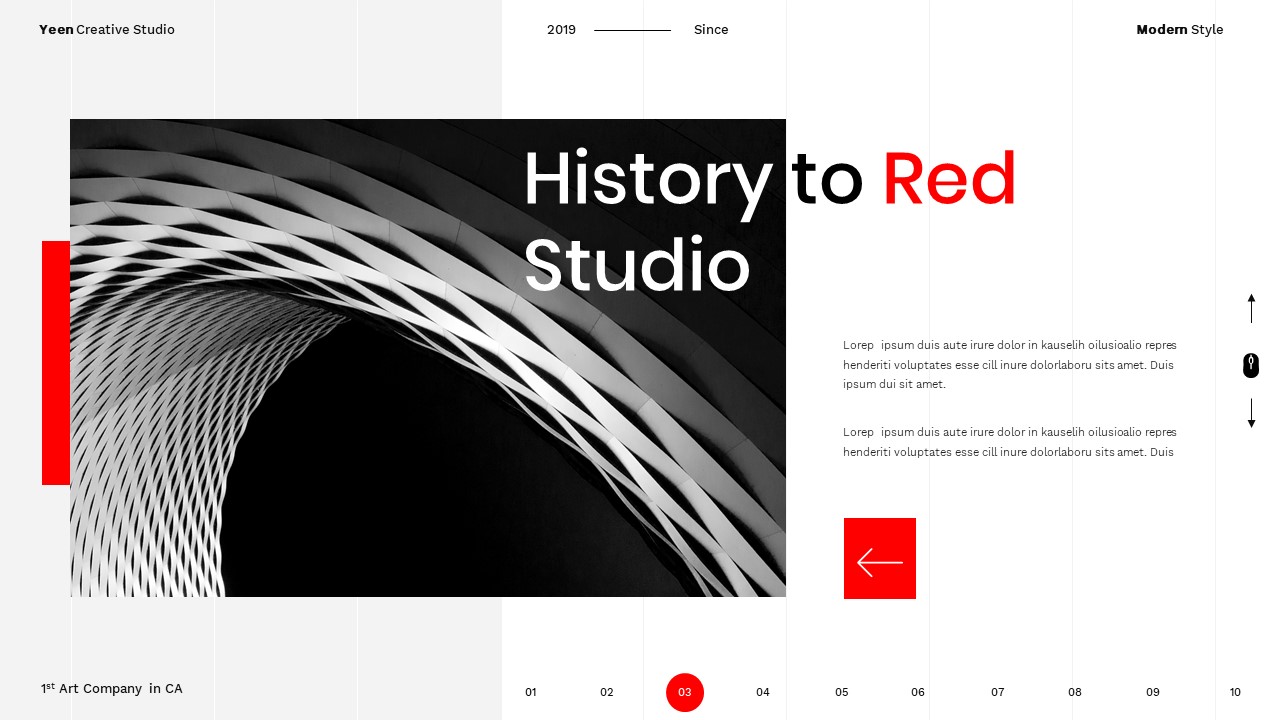1280x720 pixels.
Task: Click the red back arrow button
Action: pos(880,559)
